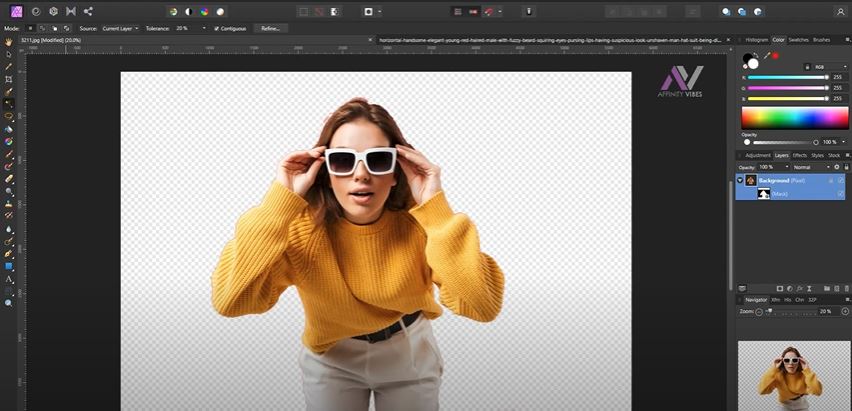Switch to the Liquify persona
This screenshot has width=852, height=411.
(x=36, y=11)
